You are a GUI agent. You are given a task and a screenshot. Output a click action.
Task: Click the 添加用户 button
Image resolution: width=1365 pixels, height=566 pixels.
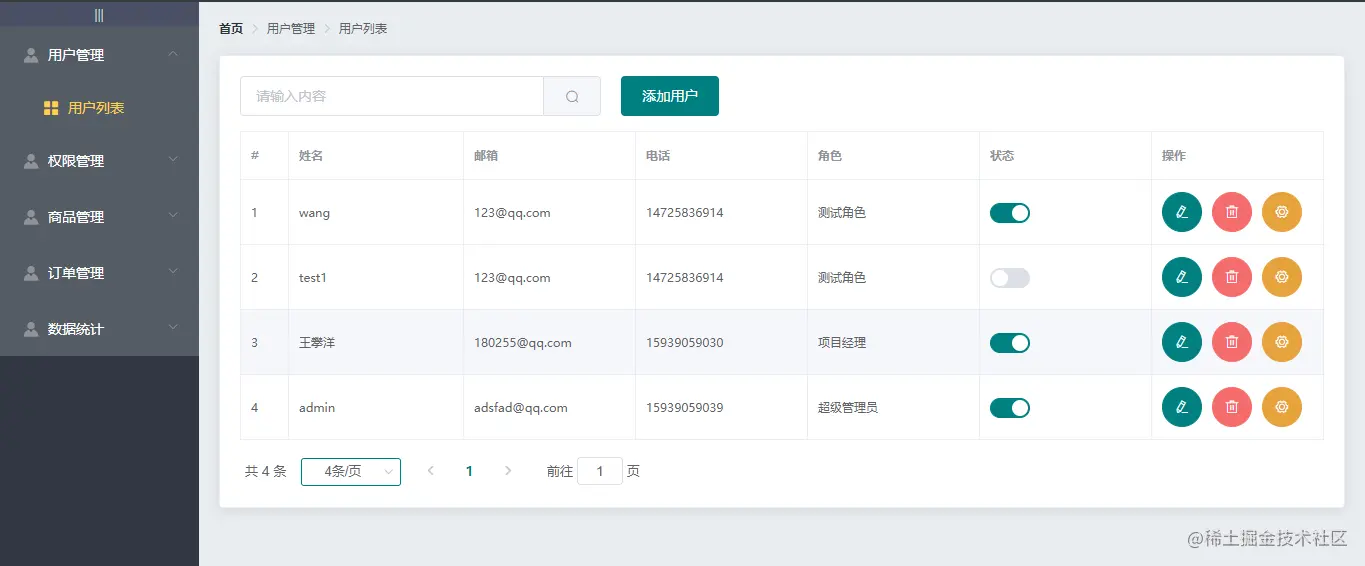(x=670, y=96)
